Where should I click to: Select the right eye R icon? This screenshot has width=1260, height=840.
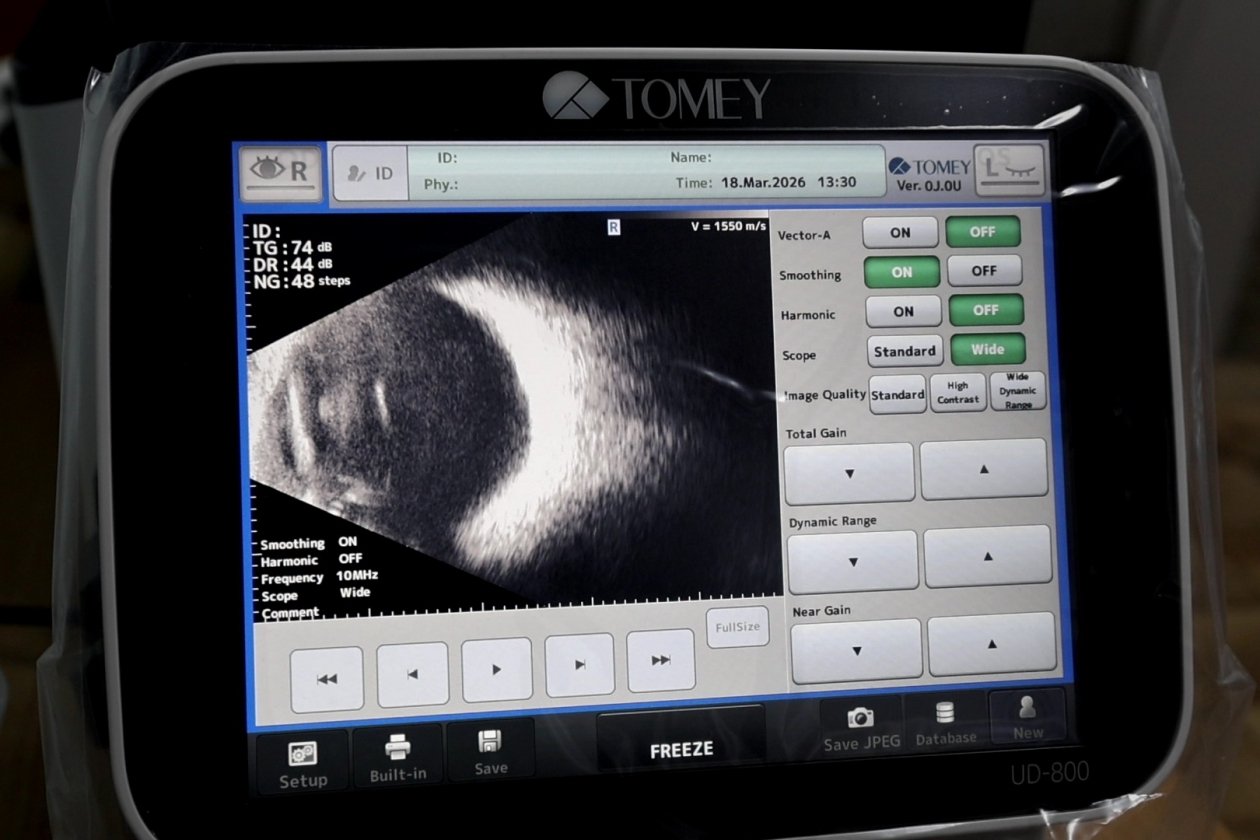click(280, 171)
